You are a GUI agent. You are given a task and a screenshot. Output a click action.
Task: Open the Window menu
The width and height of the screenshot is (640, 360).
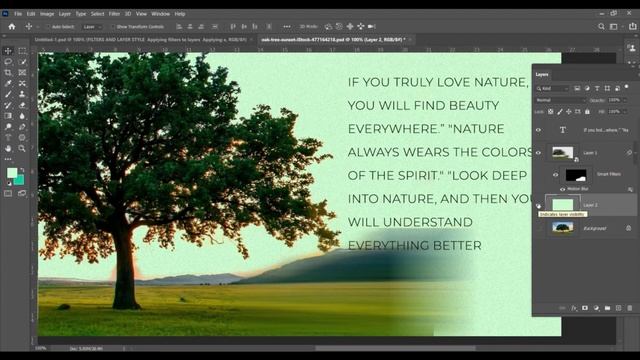click(160, 14)
